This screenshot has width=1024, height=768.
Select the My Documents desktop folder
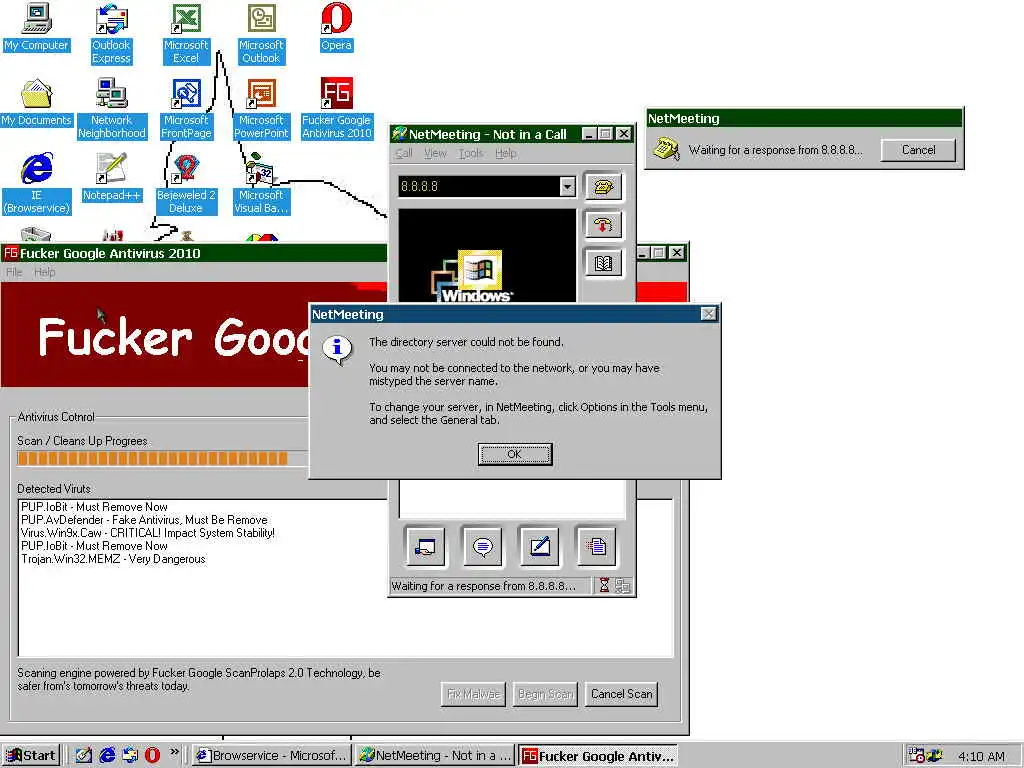(36, 103)
